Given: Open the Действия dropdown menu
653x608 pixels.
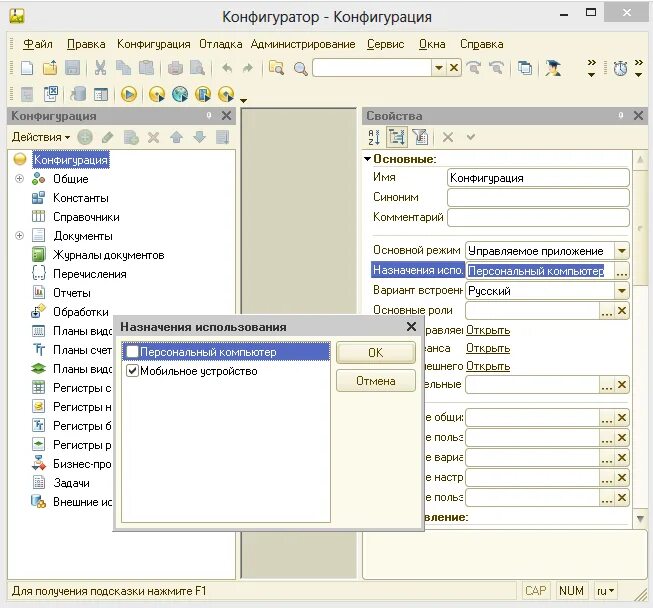Looking at the screenshot, I should point(41,137).
